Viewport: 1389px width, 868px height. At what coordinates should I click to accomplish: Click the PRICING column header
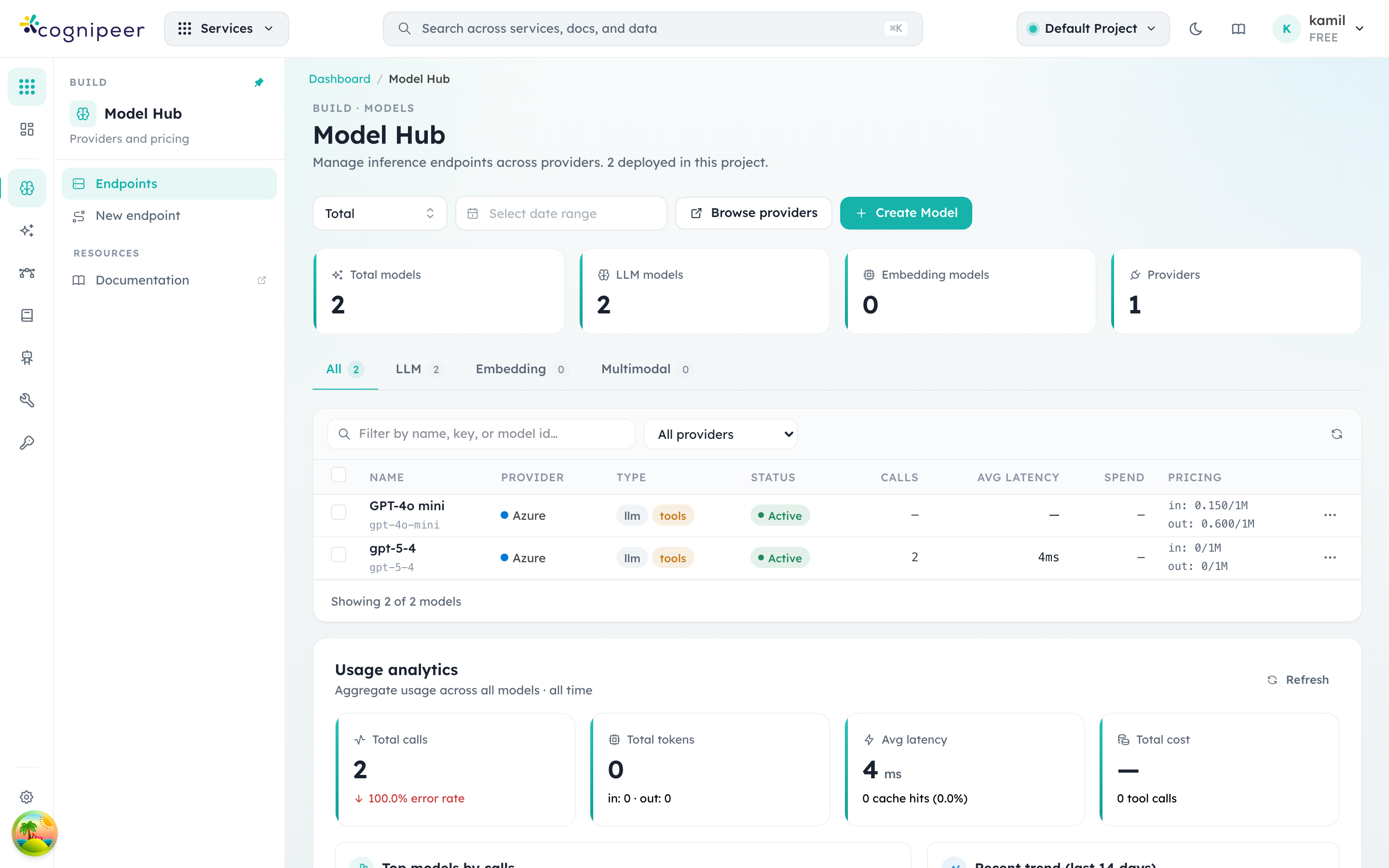point(1195,477)
